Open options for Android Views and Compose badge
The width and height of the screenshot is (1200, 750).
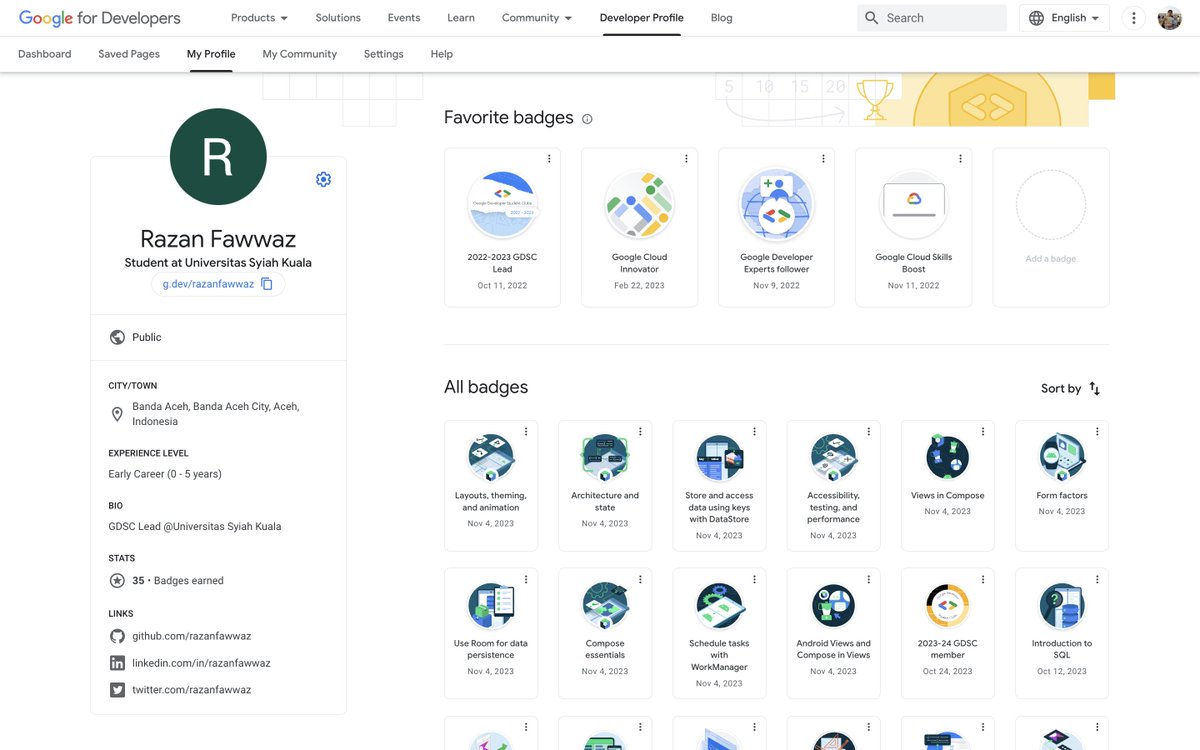tap(868, 580)
